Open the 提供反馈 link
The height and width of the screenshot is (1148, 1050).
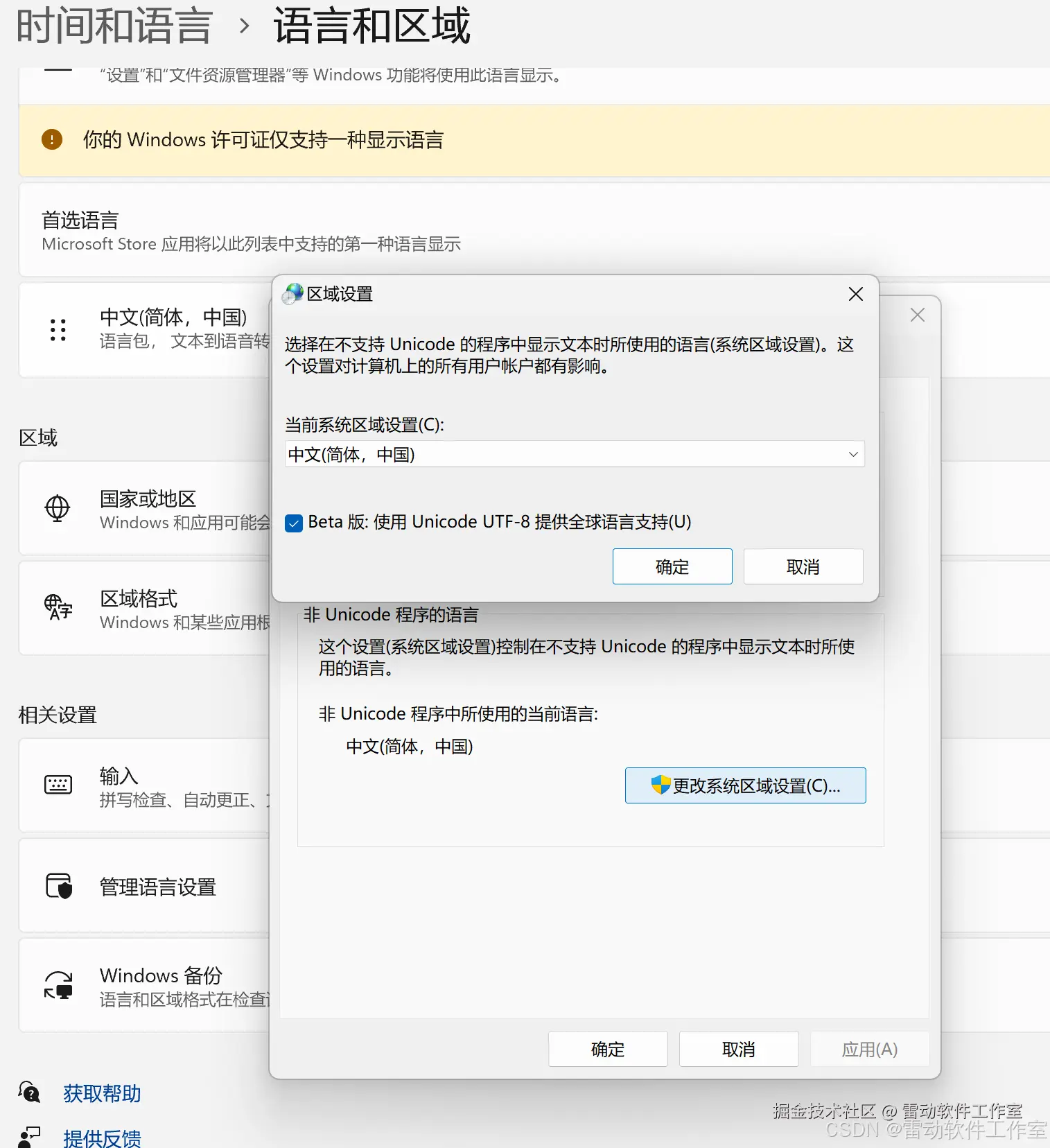tap(102, 1138)
